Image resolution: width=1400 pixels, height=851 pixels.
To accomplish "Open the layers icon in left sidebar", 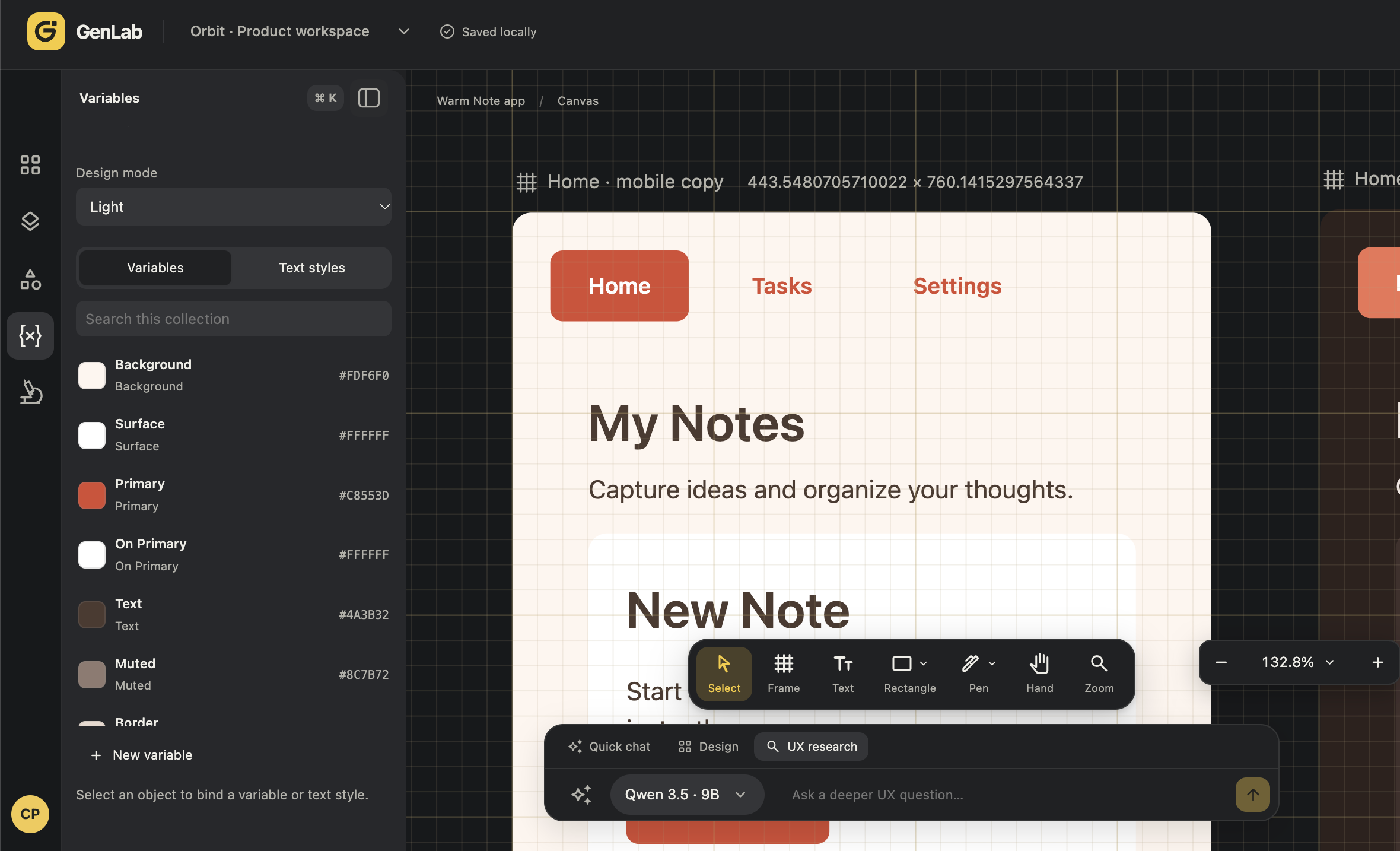I will pos(30,221).
